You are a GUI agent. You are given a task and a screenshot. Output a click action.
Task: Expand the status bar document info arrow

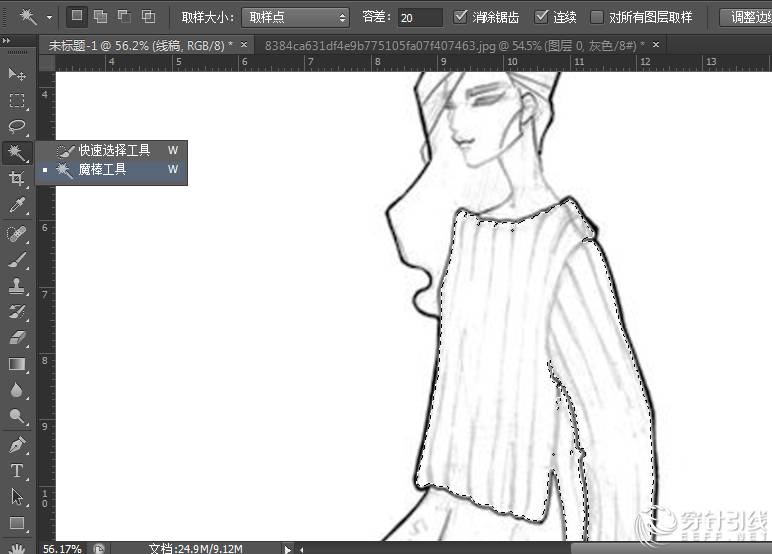(x=288, y=548)
